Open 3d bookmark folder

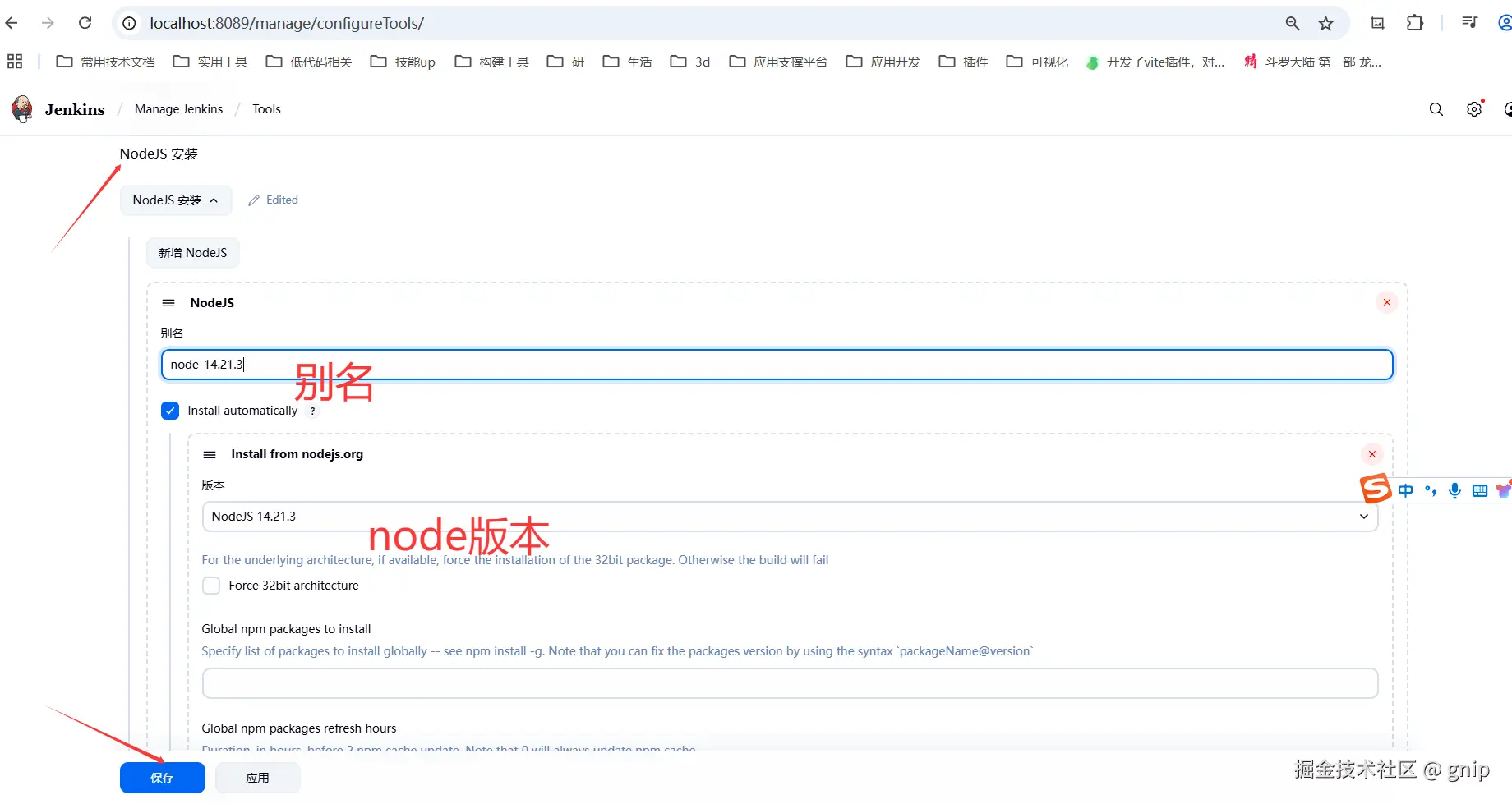pyautogui.click(x=690, y=62)
